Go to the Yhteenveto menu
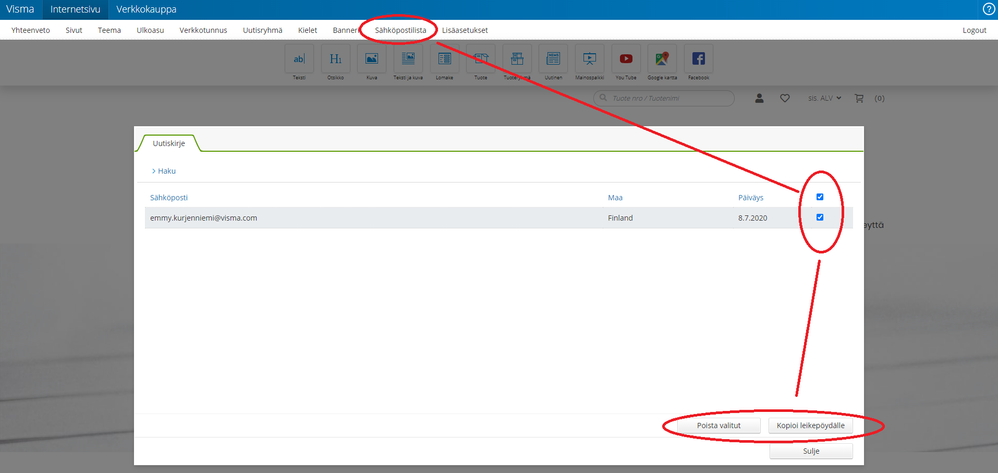The height and width of the screenshot is (473, 998). (31, 30)
